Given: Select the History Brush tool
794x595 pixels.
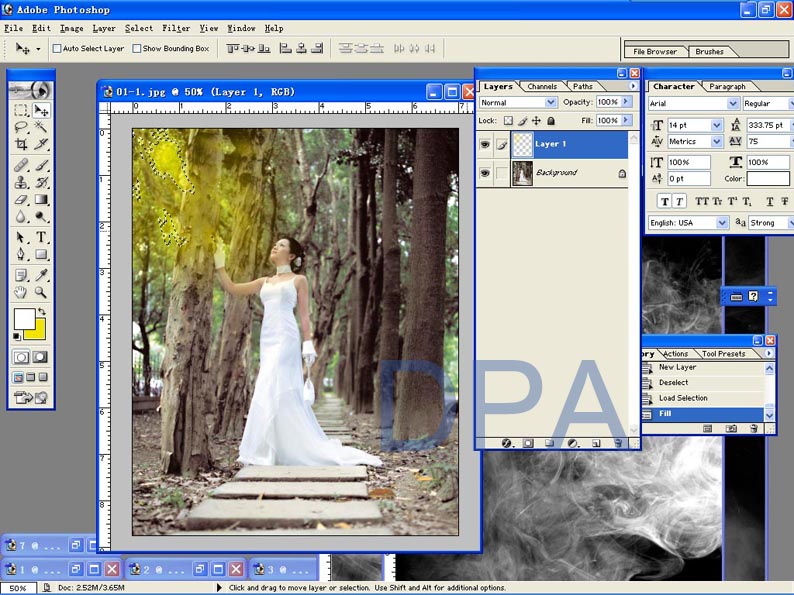Looking at the screenshot, I should pyautogui.click(x=41, y=182).
